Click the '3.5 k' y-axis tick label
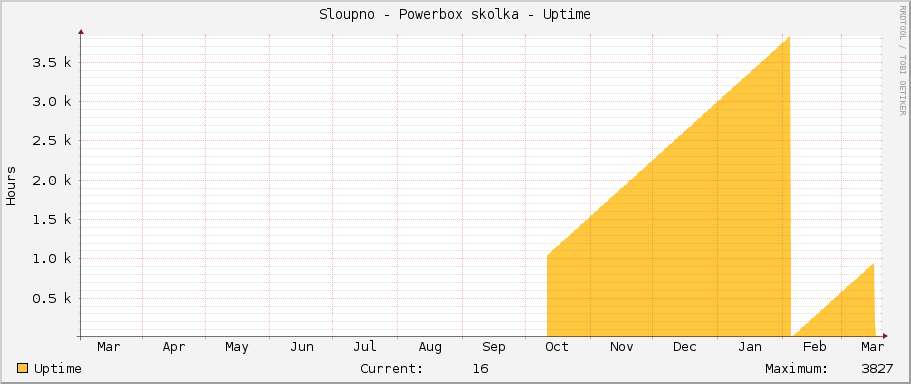Screen dimensions: 911x384 tap(52, 62)
